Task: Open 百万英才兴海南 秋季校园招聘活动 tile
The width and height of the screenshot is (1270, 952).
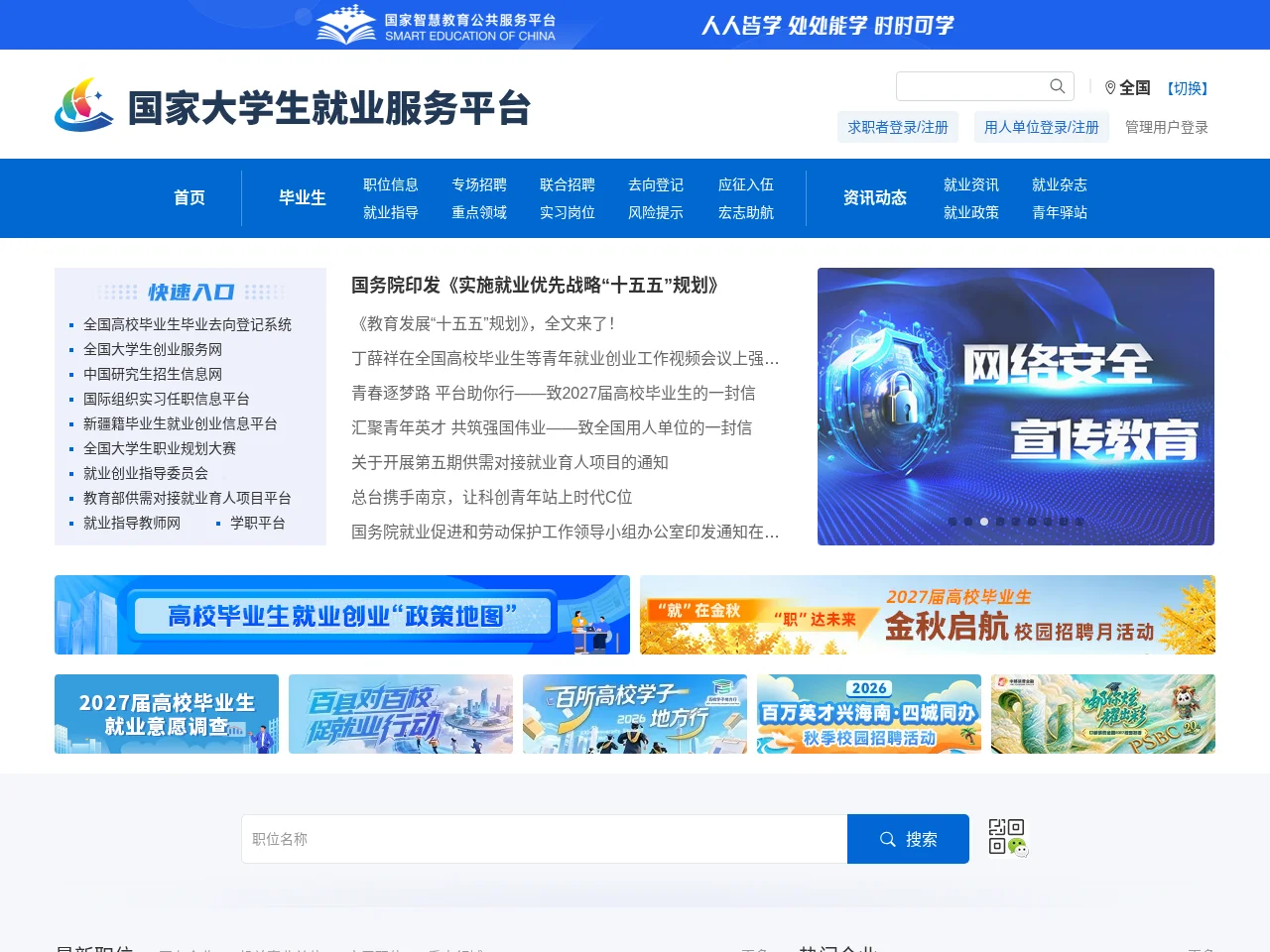Action: 869,714
